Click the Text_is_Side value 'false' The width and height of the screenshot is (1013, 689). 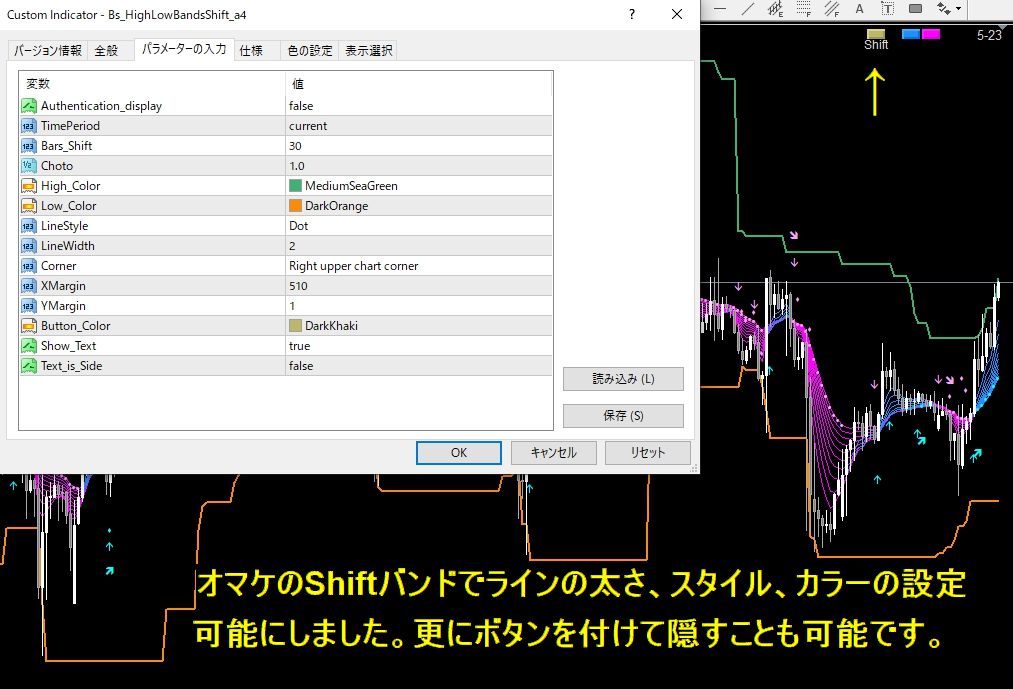(x=301, y=366)
